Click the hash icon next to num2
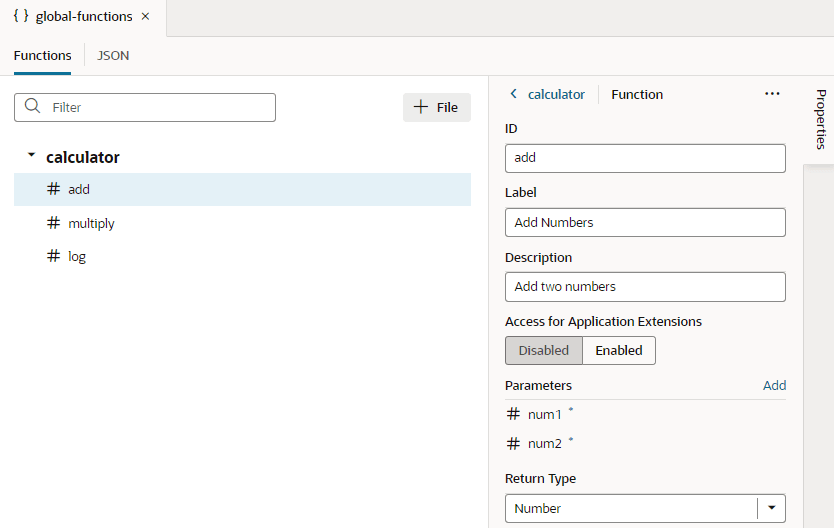 point(513,444)
